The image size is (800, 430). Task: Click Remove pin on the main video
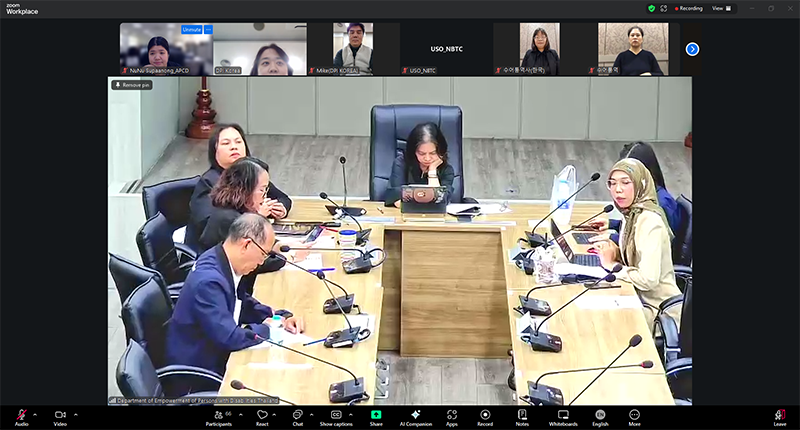click(x=132, y=85)
